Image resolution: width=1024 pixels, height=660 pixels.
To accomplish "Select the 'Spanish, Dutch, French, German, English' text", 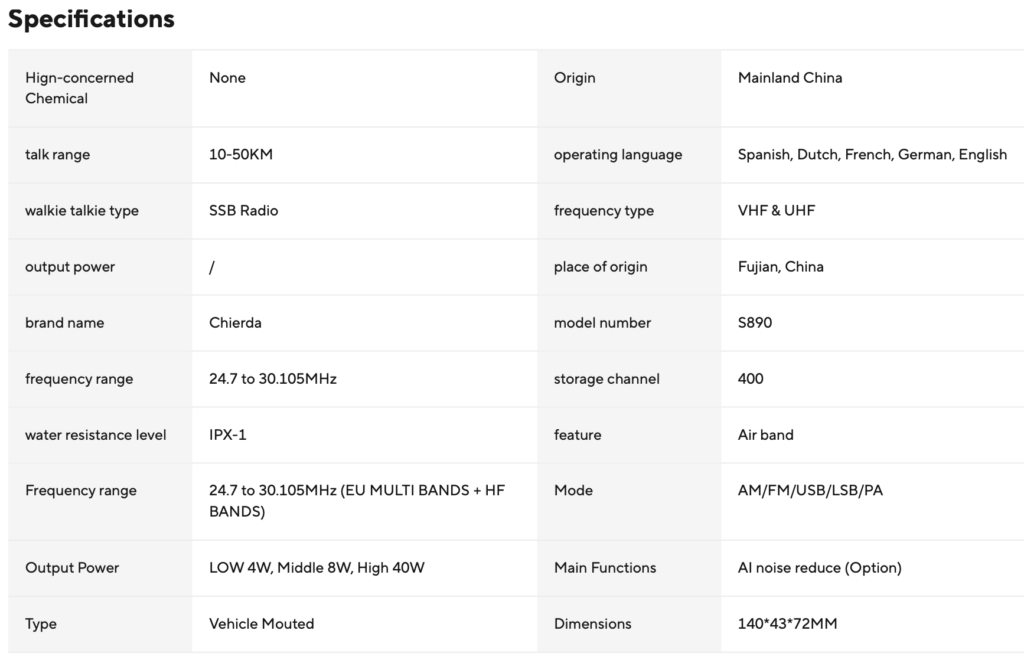I will click(x=872, y=155).
